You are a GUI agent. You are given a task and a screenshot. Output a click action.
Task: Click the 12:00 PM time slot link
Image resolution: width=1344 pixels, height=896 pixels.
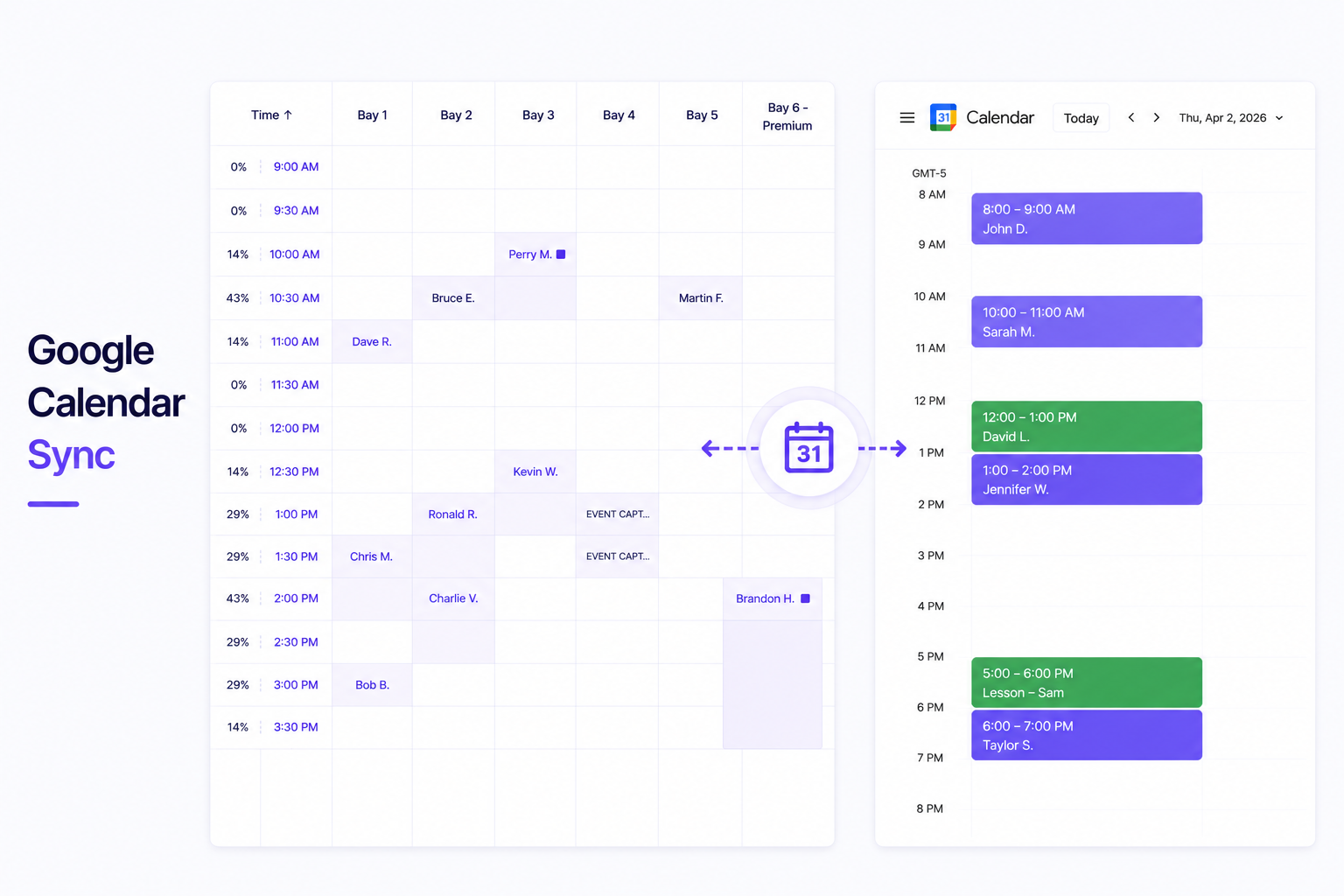[x=295, y=429]
